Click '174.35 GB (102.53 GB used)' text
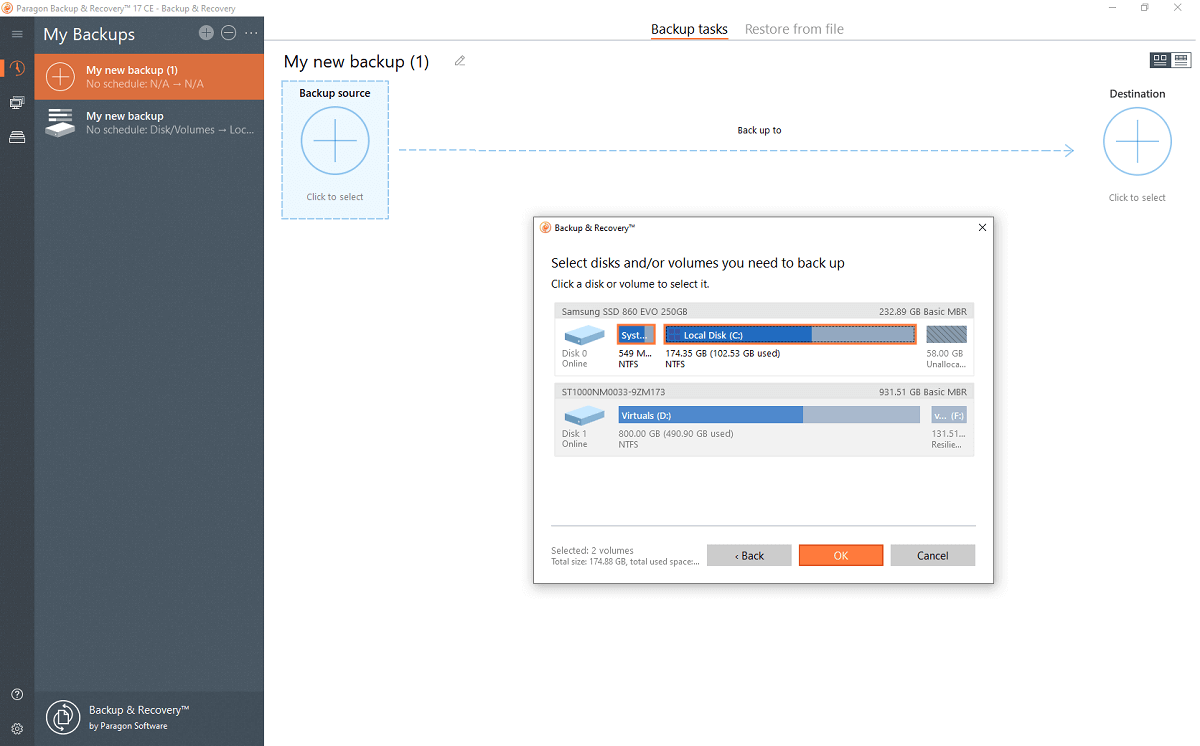1200x746 pixels. pyautogui.click(x=722, y=353)
